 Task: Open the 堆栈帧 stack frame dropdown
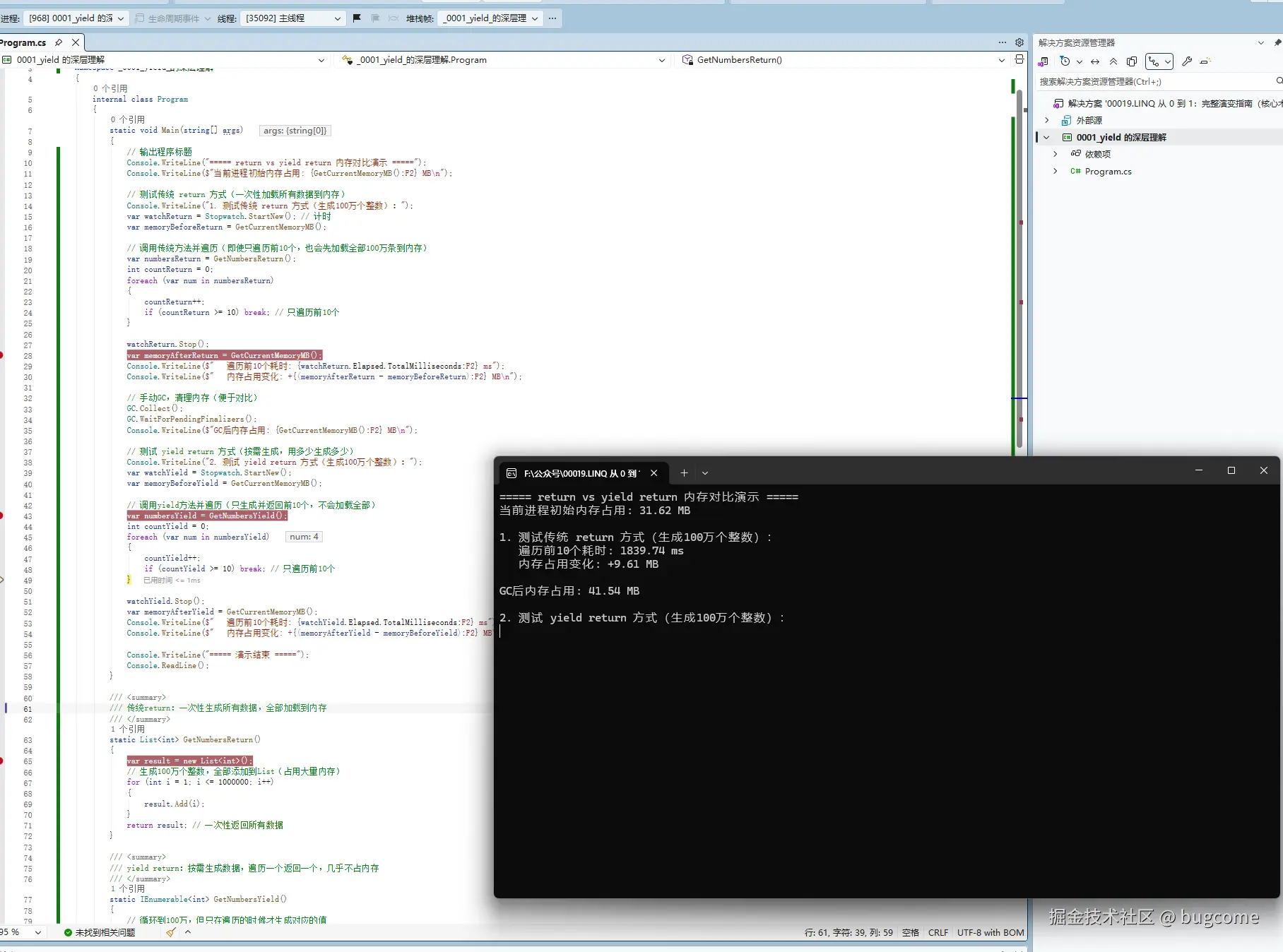click(x=490, y=18)
